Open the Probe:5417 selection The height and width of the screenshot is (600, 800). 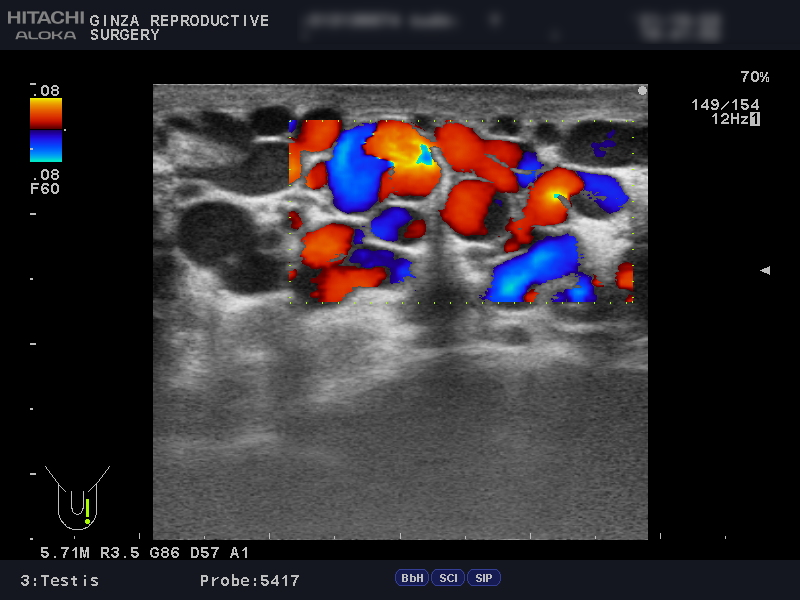click(x=249, y=580)
